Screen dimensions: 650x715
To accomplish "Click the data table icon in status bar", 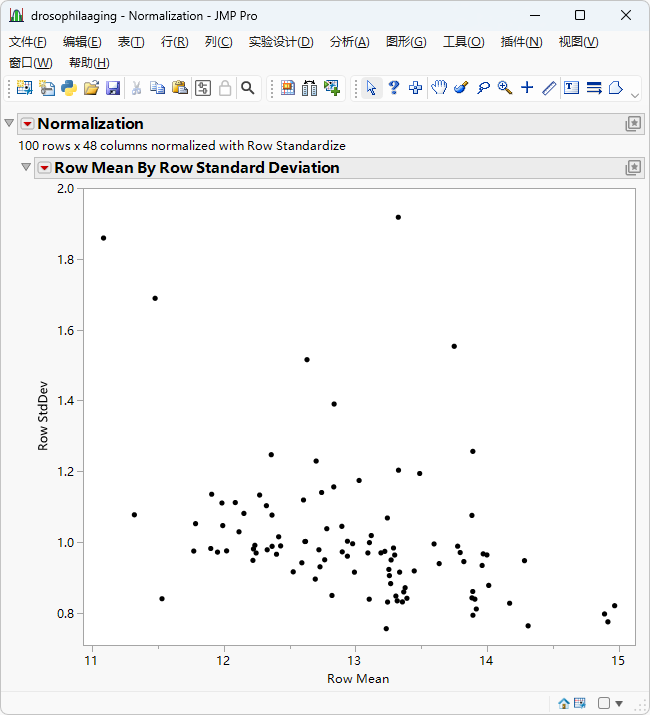I will pyautogui.click(x=580, y=703).
